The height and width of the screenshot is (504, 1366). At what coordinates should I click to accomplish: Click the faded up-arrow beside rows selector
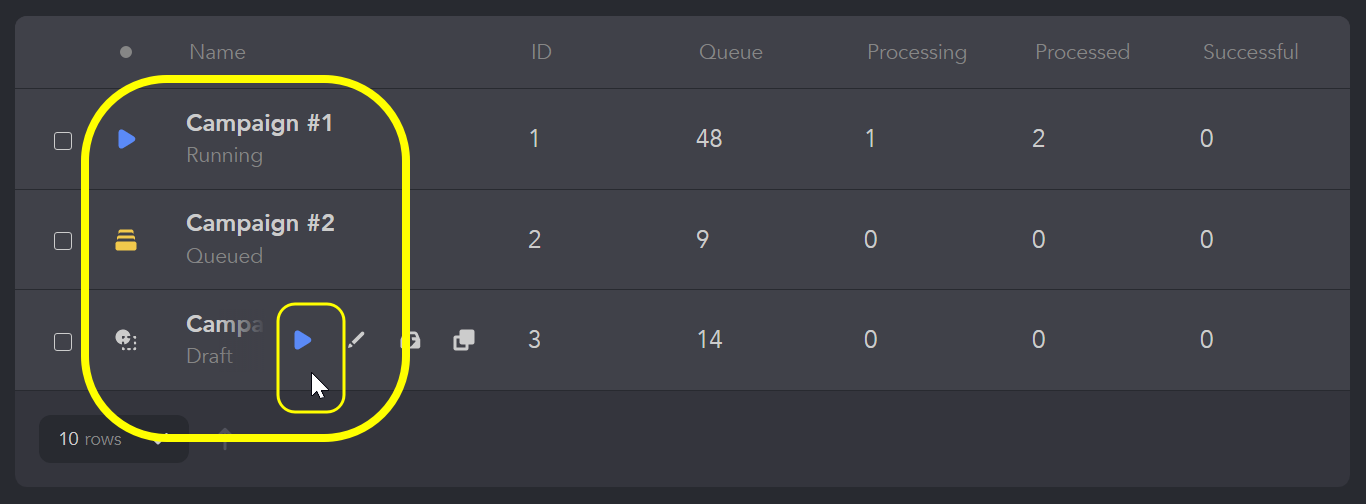[225, 439]
